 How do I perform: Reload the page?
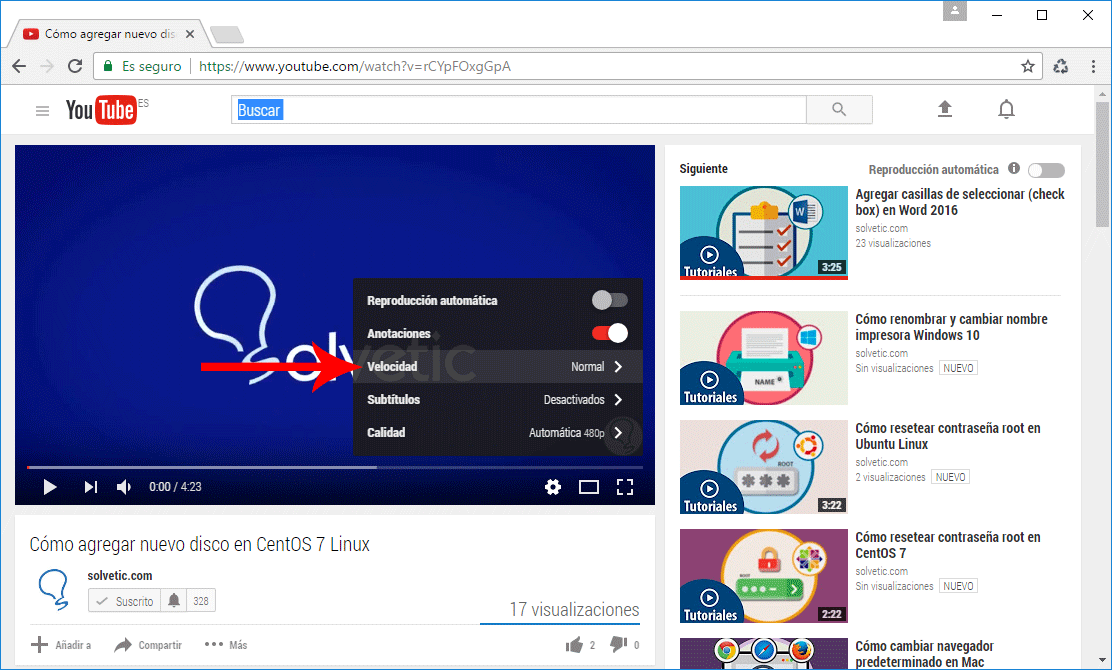[74, 66]
